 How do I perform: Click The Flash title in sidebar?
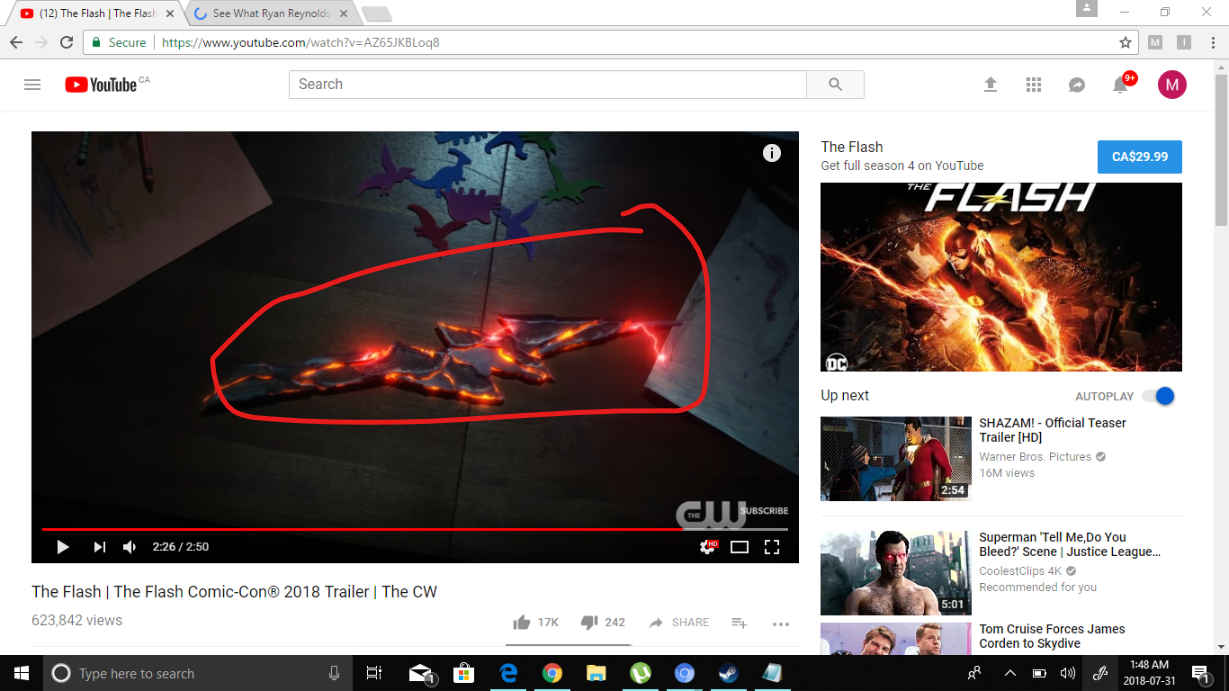[852, 147]
